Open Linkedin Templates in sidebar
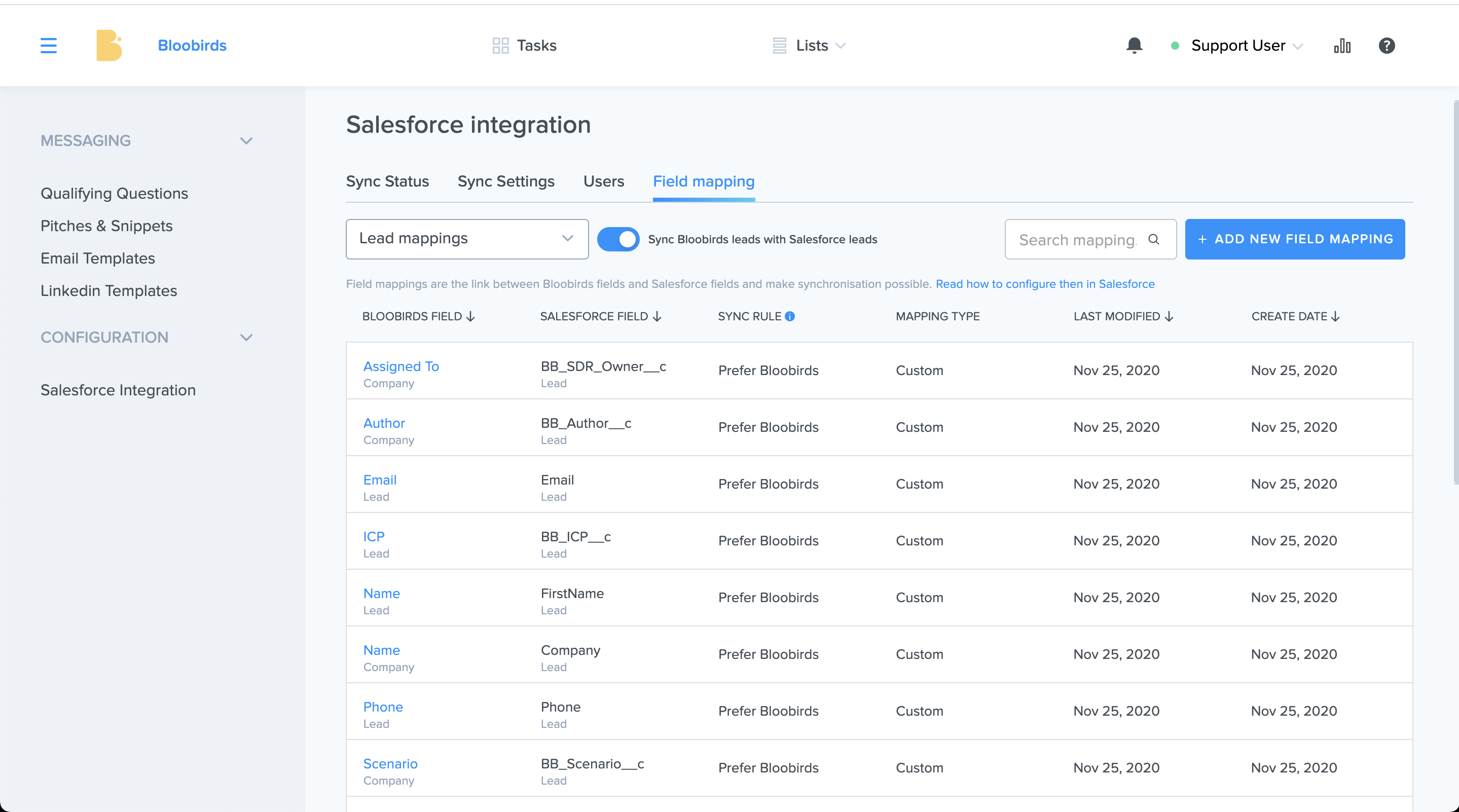 pos(109,290)
